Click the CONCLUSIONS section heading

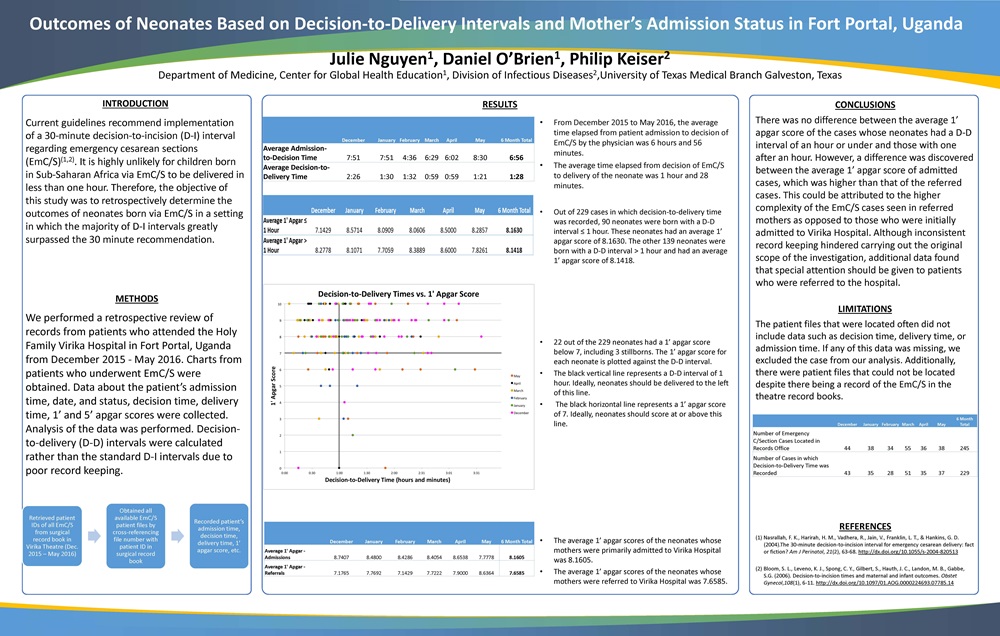[x=864, y=104]
